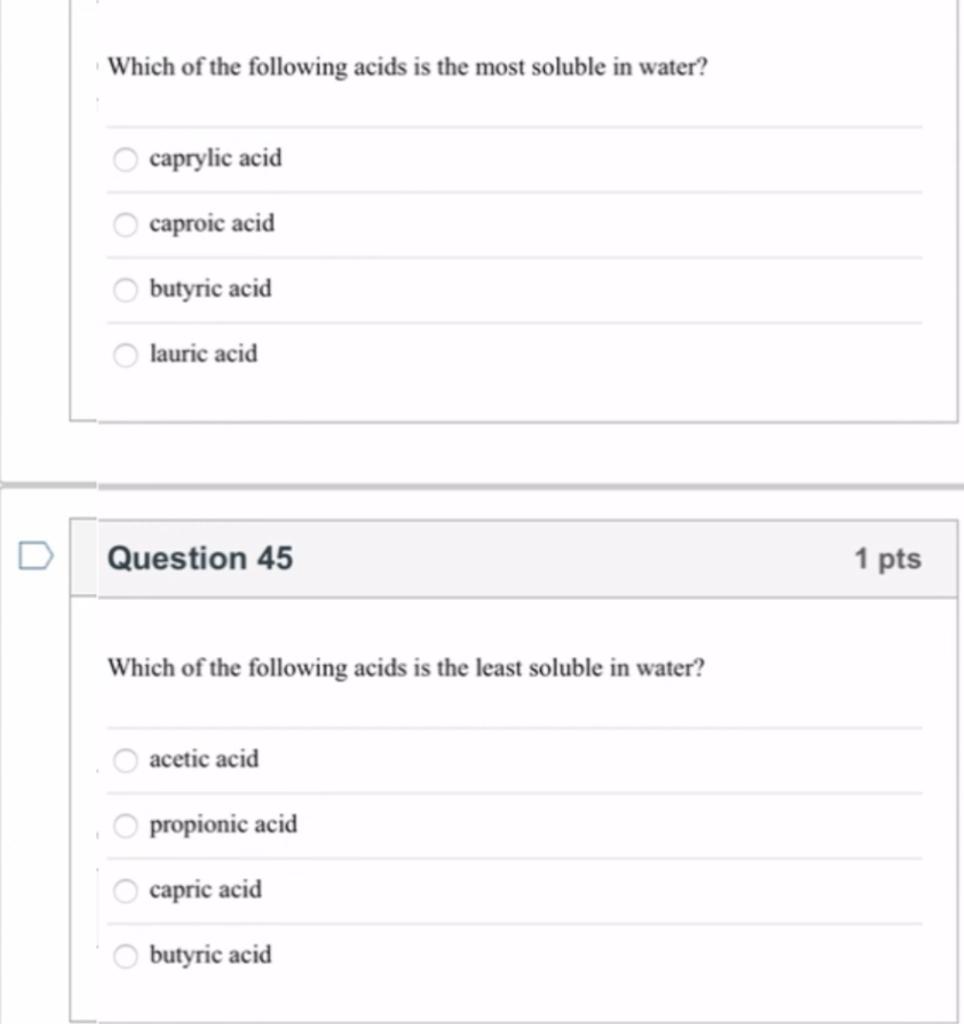This screenshot has height=1024, width=964.
Task: Click the caproic acid answer label
Action: point(212,224)
